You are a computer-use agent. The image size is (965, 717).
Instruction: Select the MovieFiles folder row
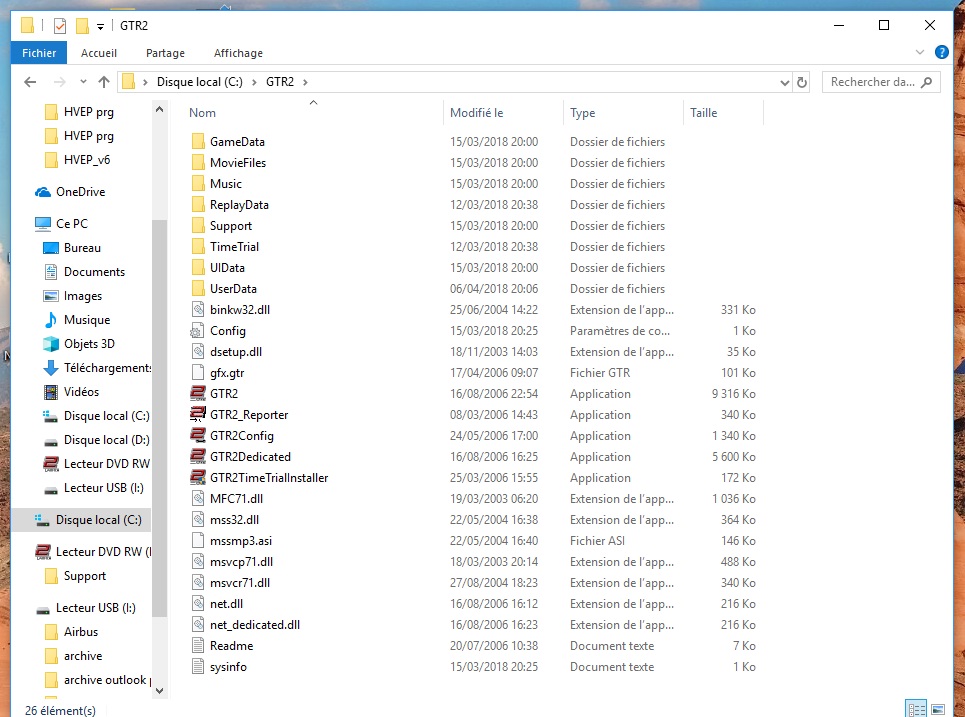pyautogui.click(x=474, y=162)
